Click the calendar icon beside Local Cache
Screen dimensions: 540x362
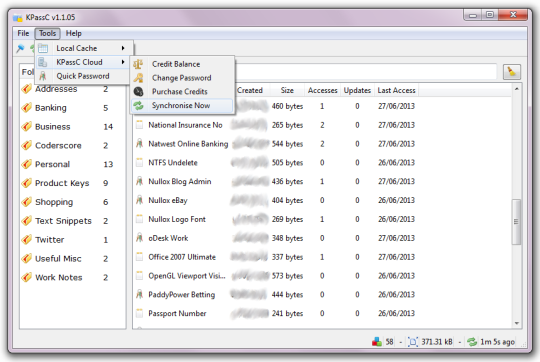tap(43, 48)
